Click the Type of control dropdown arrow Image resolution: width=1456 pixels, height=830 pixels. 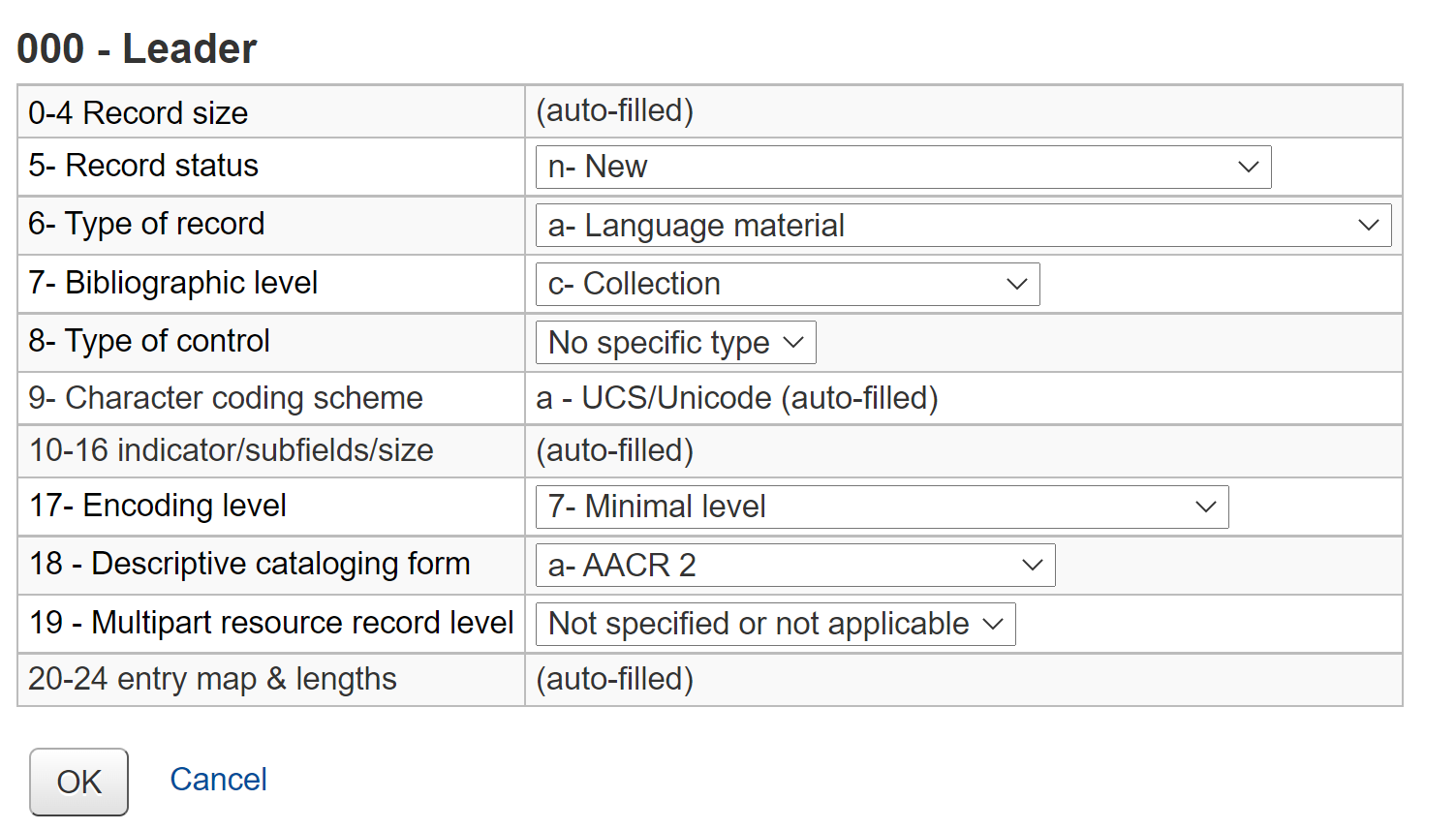click(x=791, y=342)
